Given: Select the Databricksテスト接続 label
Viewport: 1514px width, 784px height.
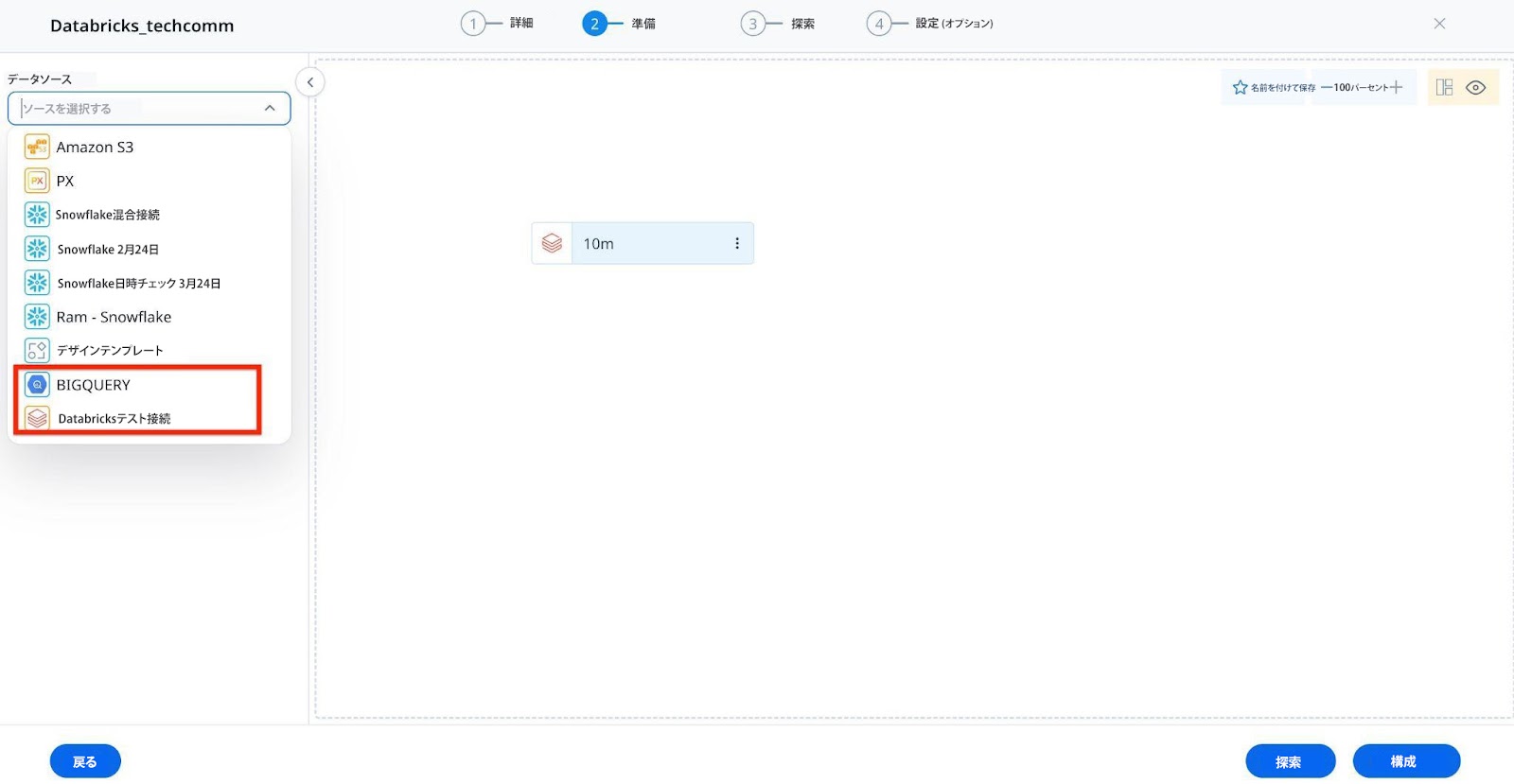Looking at the screenshot, I should (114, 419).
